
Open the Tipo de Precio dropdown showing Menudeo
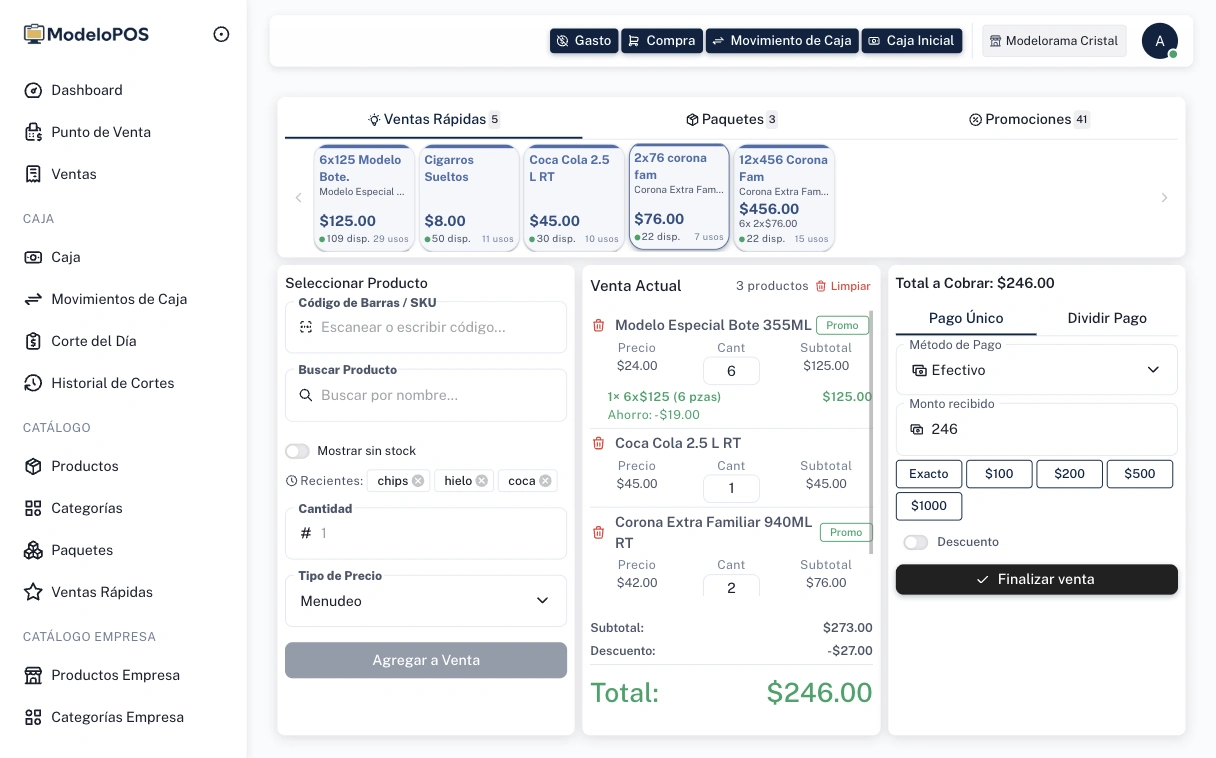(426, 600)
